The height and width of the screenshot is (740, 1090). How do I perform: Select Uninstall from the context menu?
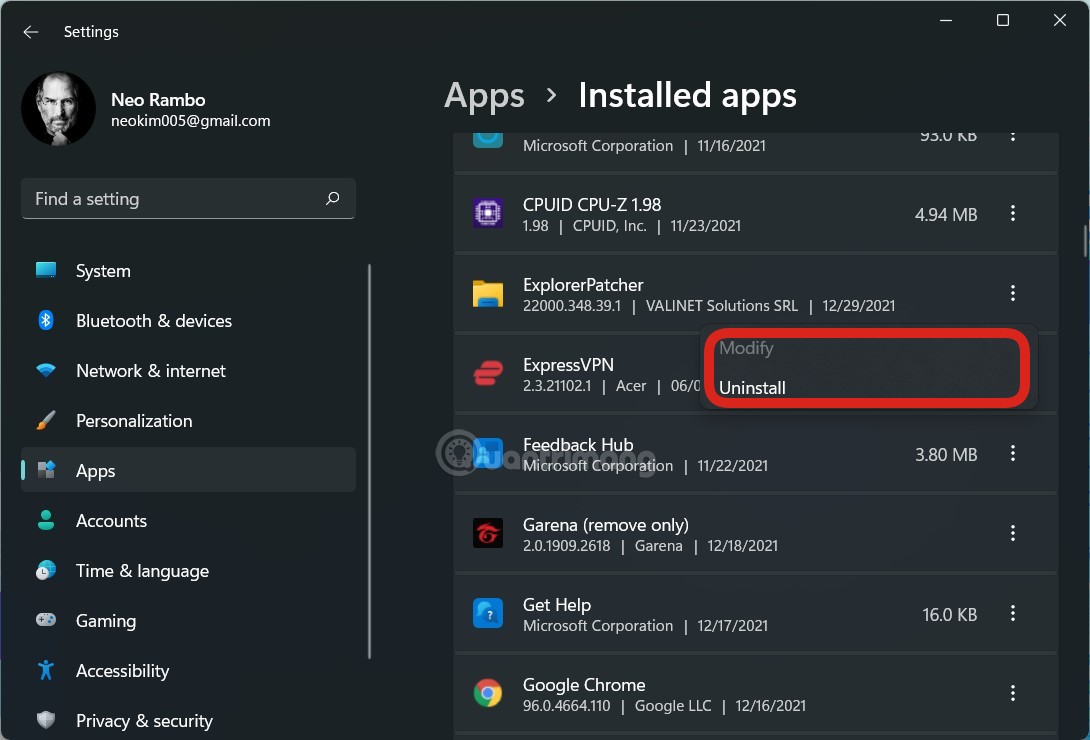tap(752, 388)
